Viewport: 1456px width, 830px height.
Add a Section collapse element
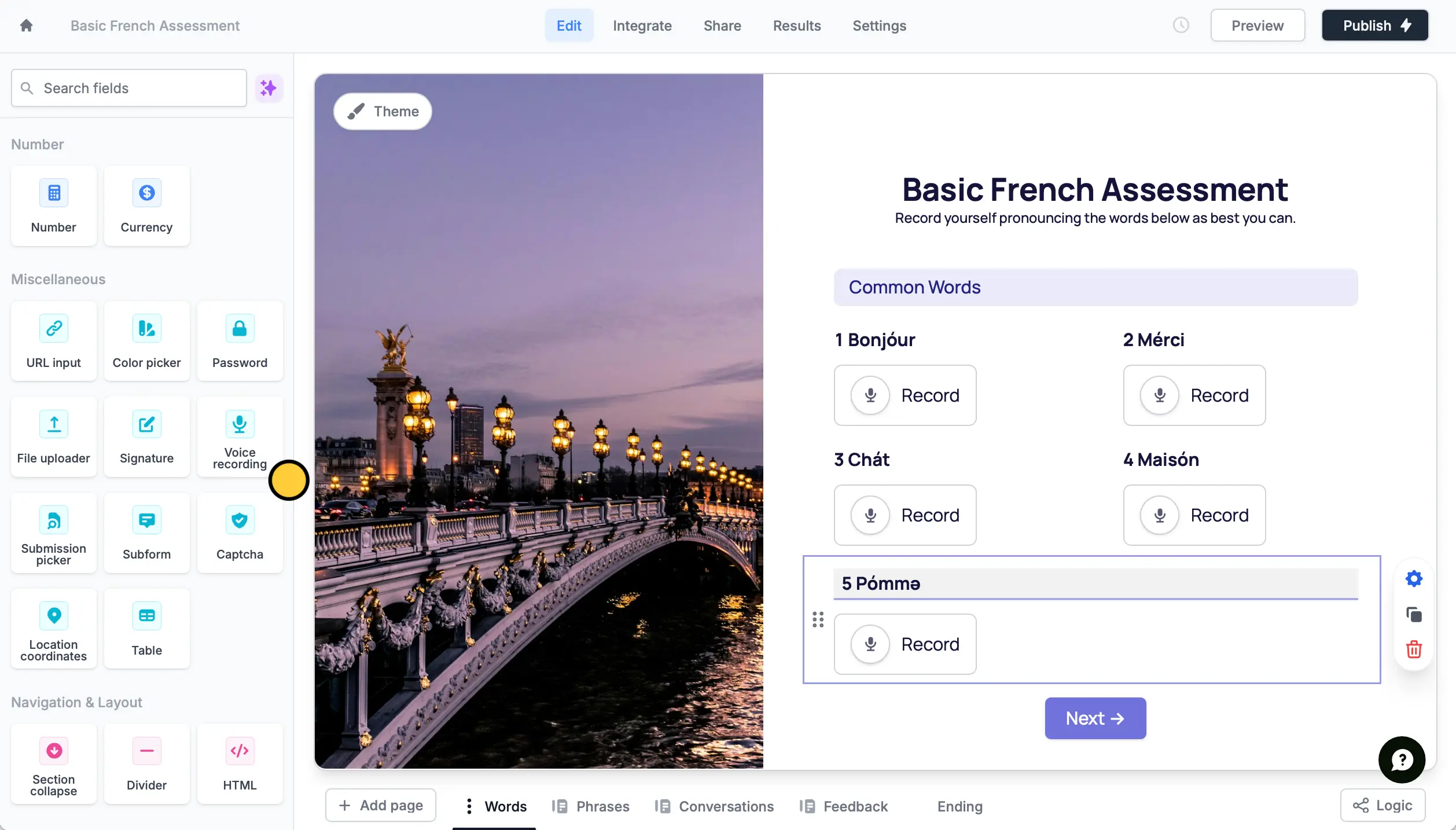coord(54,764)
